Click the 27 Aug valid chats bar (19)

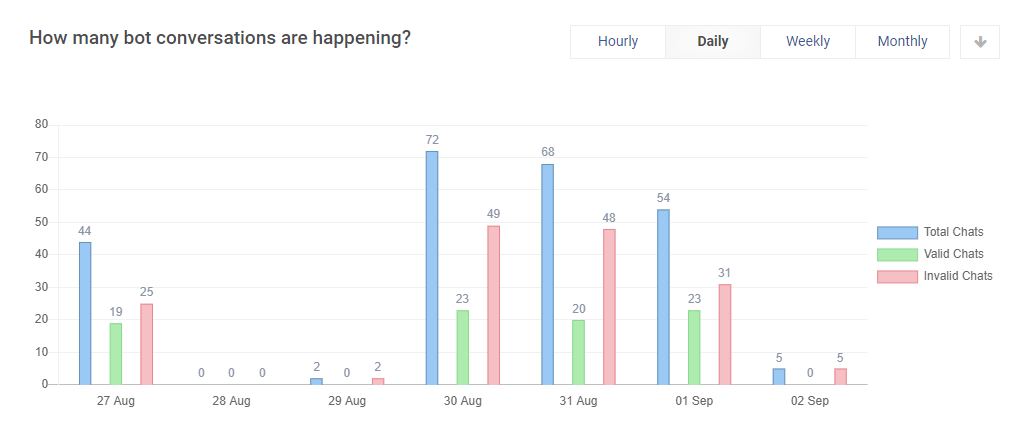(x=116, y=353)
